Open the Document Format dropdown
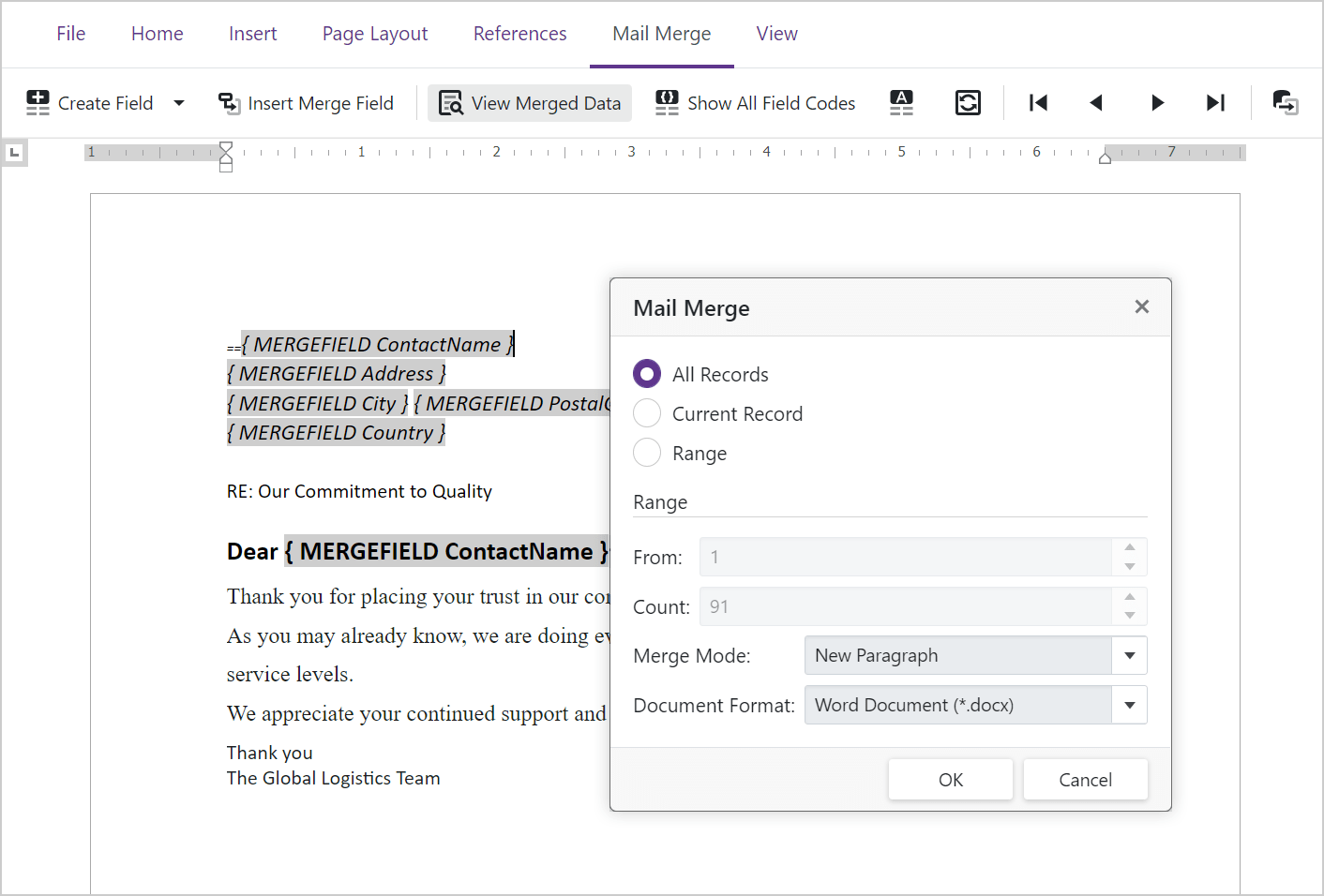1324x896 pixels. point(1129,705)
